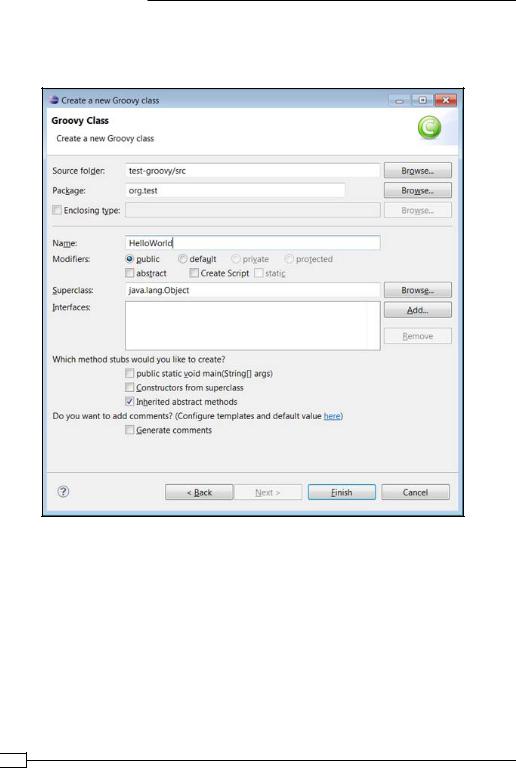516x768 pixels.
Task: Click the help question mark icon
Action: tap(63, 491)
